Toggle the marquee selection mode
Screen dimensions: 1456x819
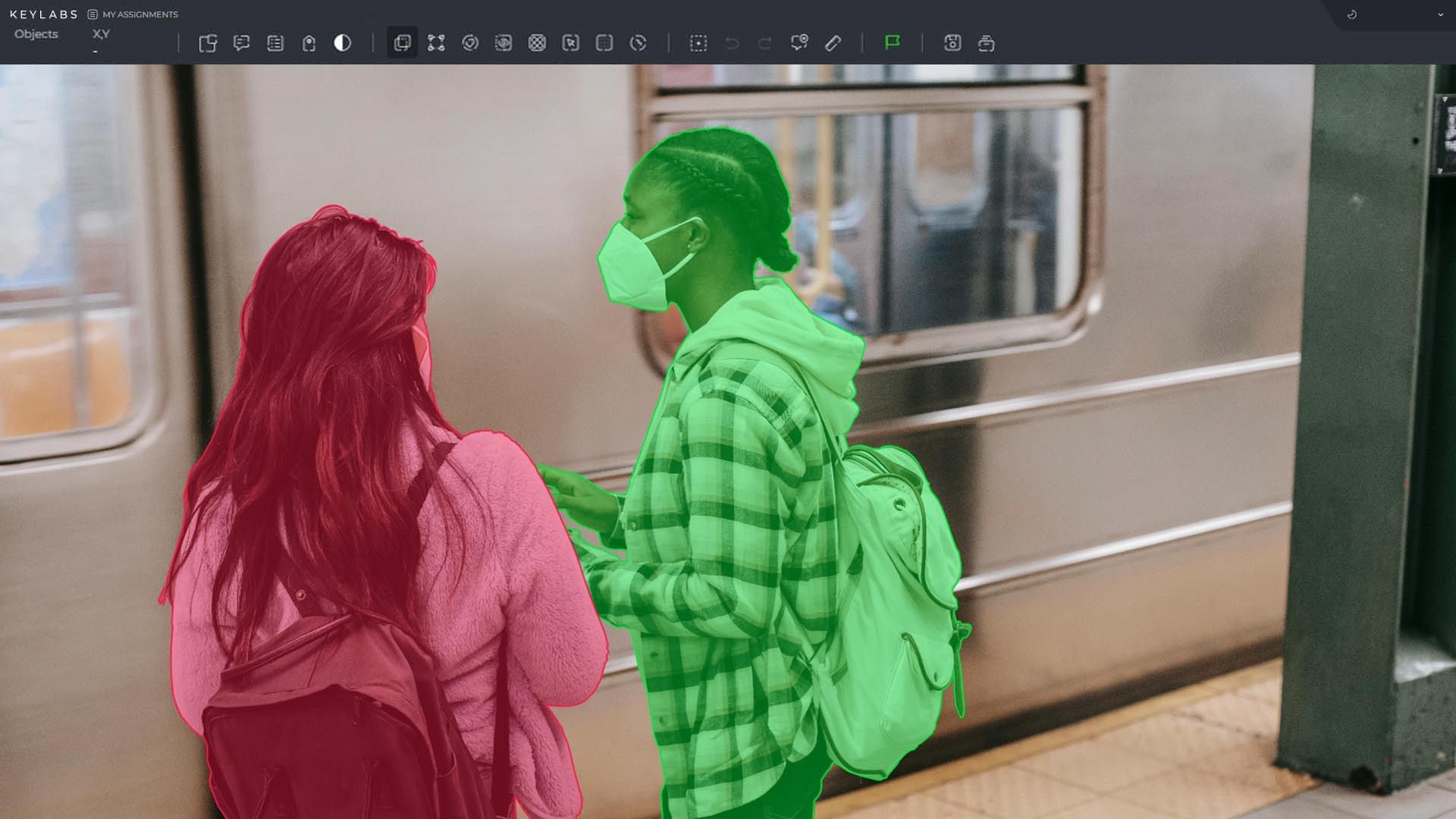[698, 44]
